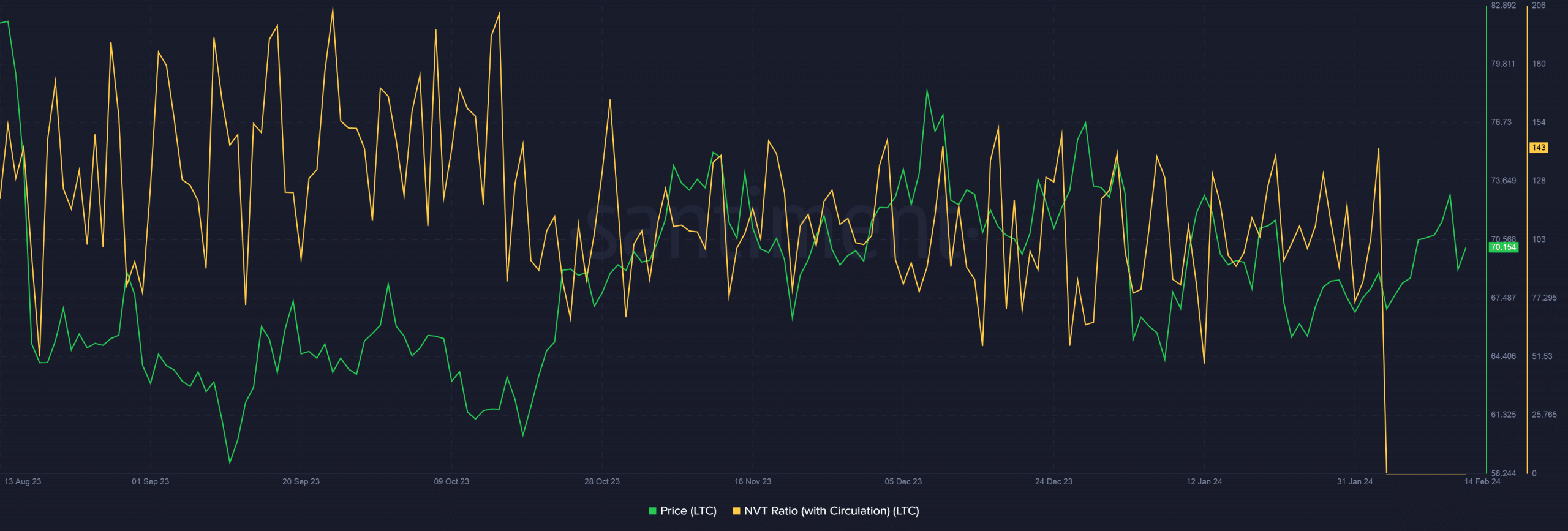Viewport: 1568px width, 531px height.
Task: Click the 51.53 NVT axis value
Action: 1542,356
